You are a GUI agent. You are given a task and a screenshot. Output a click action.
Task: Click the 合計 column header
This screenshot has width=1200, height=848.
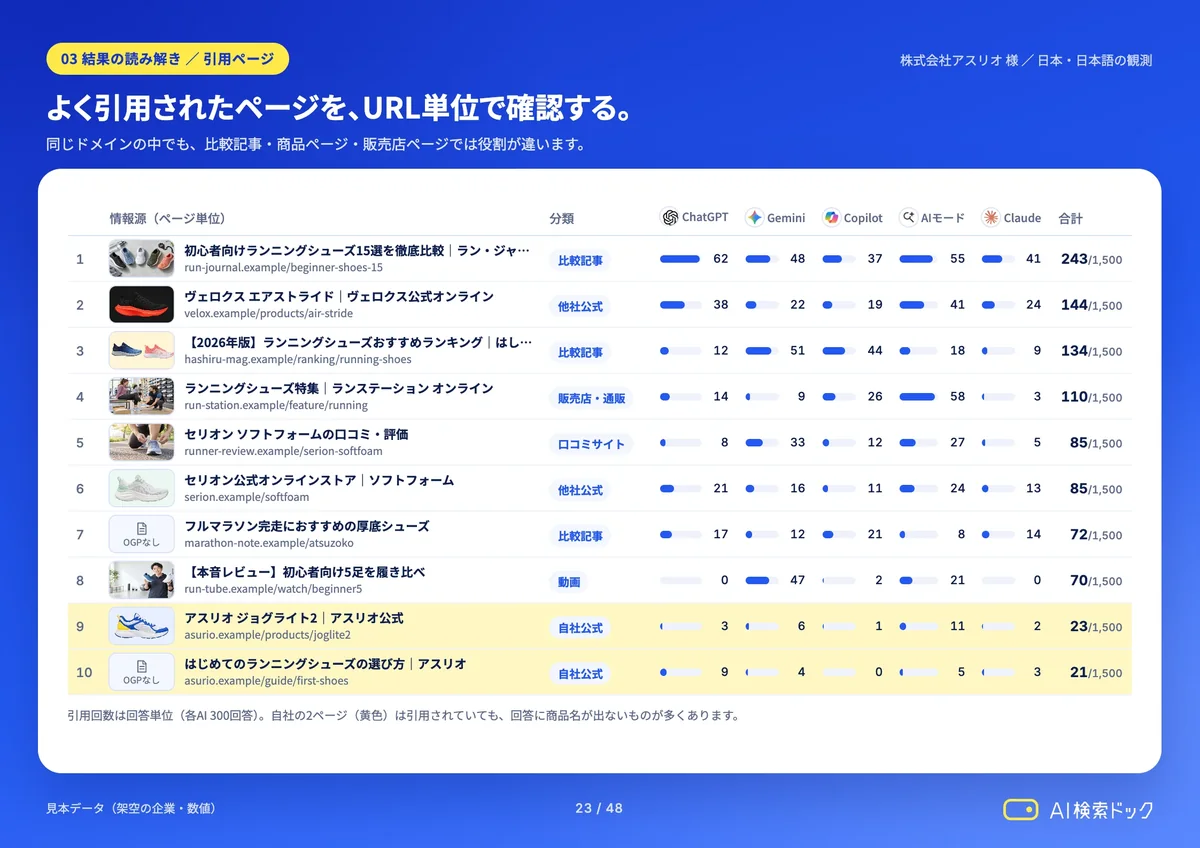1070,219
